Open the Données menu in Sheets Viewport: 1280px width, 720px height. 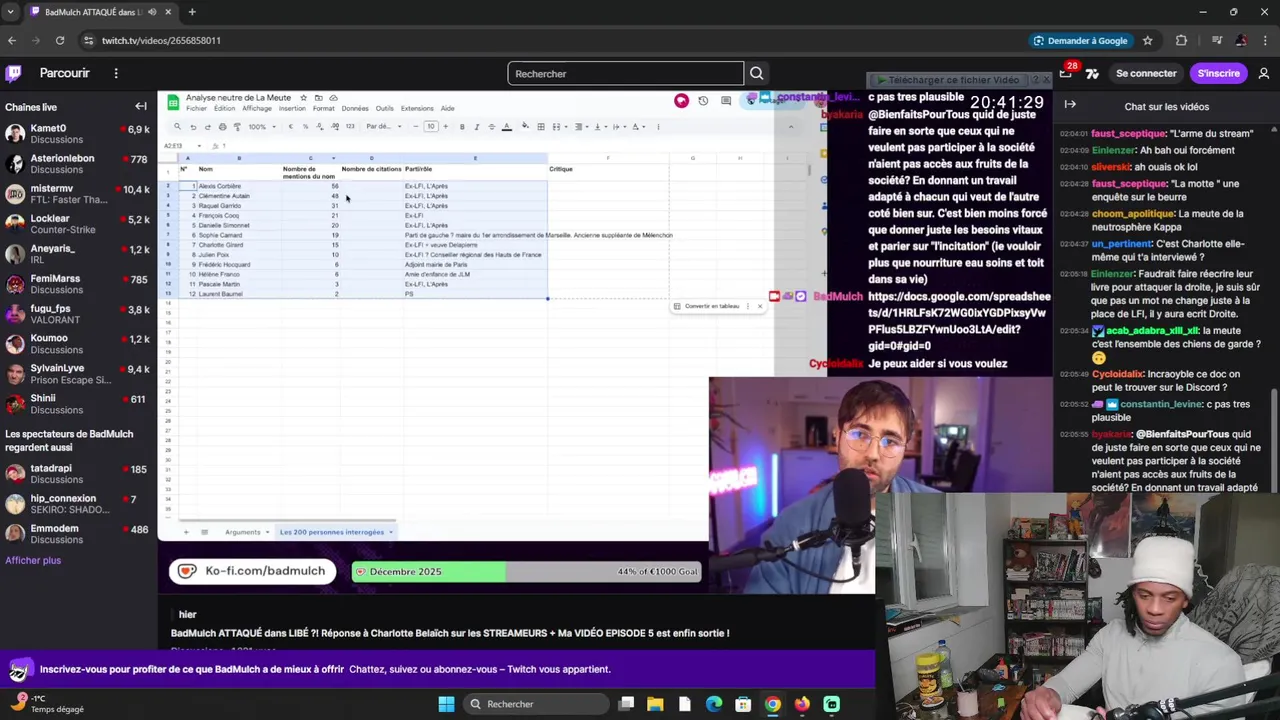point(355,108)
